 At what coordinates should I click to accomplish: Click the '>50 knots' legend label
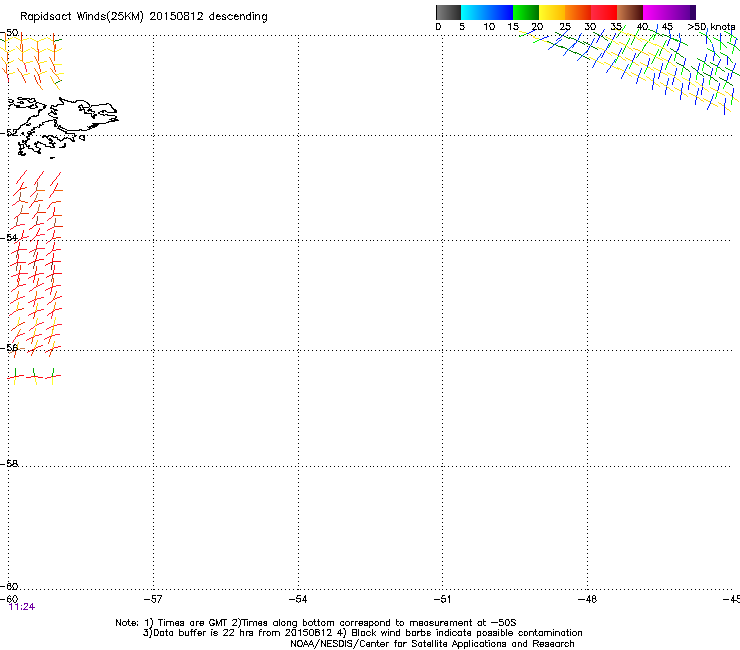coord(711,27)
